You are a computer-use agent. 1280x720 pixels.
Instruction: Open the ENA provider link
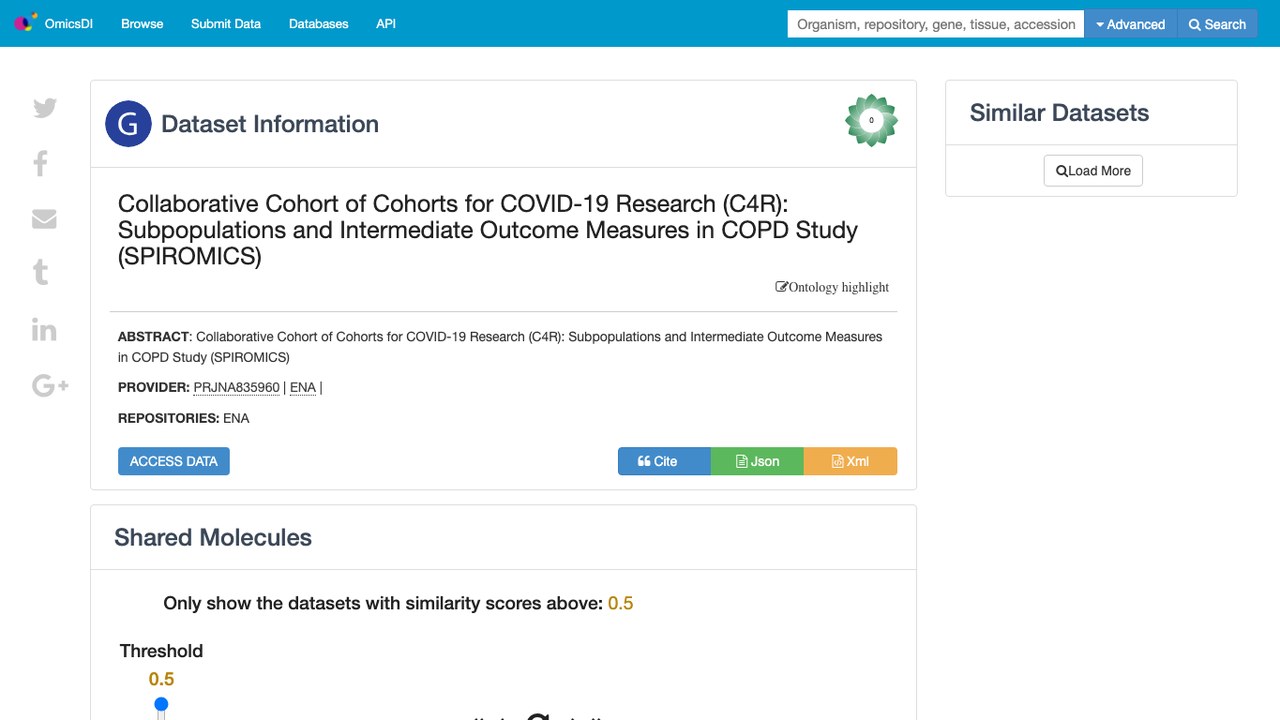303,387
